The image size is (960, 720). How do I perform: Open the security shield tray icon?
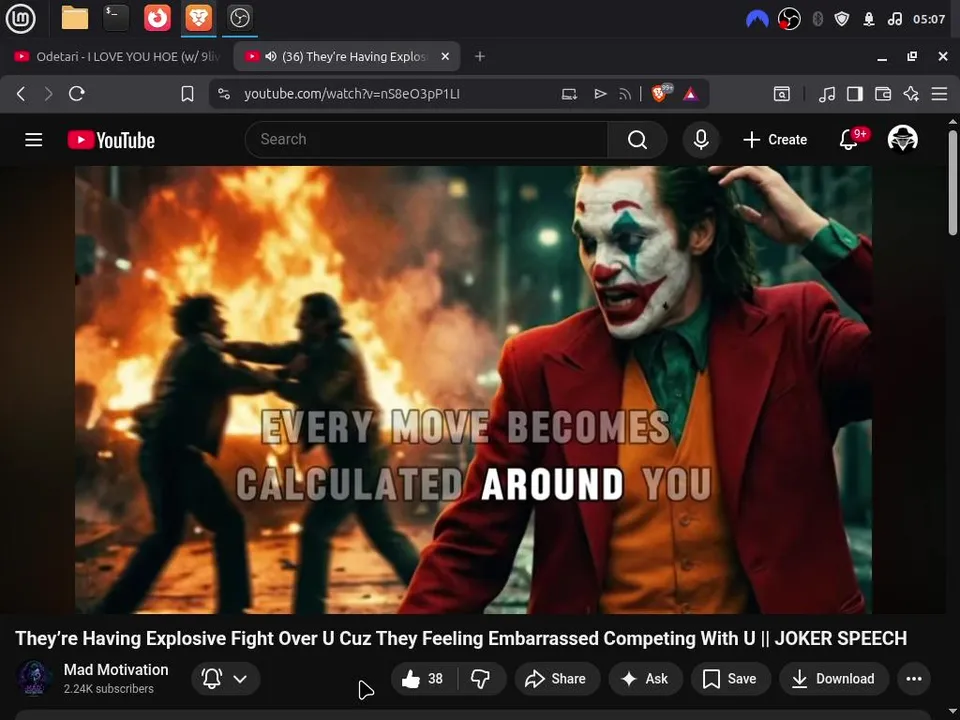[842, 19]
